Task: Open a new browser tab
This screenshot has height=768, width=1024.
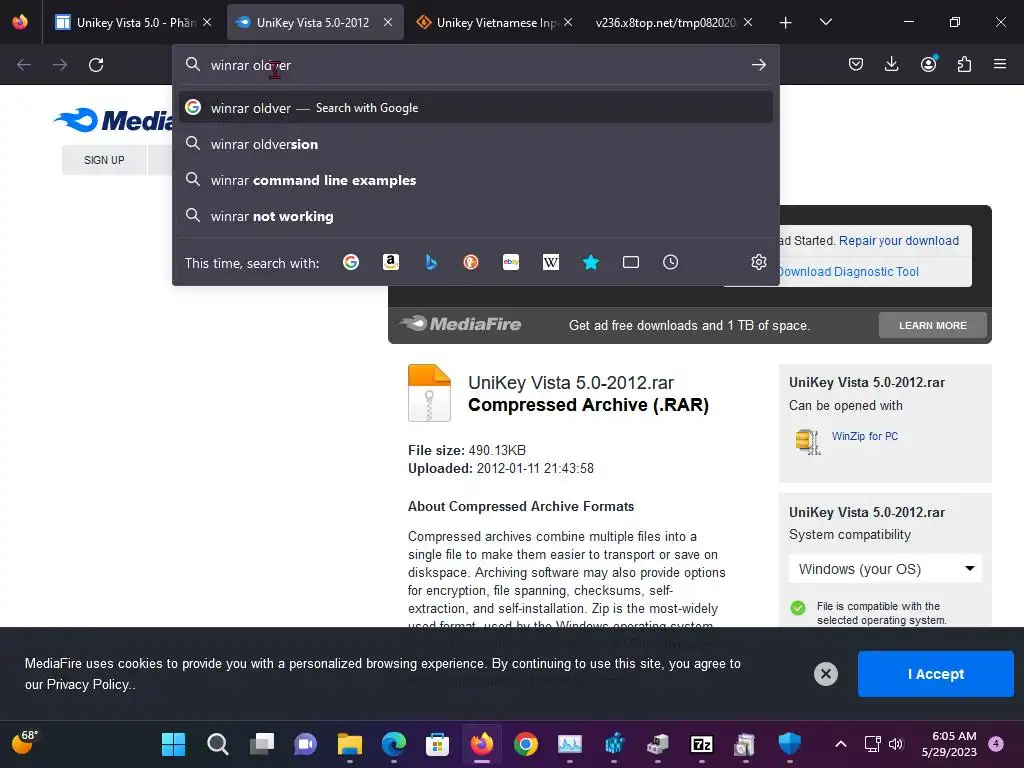Action: pyautogui.click(x=786, y=22)
